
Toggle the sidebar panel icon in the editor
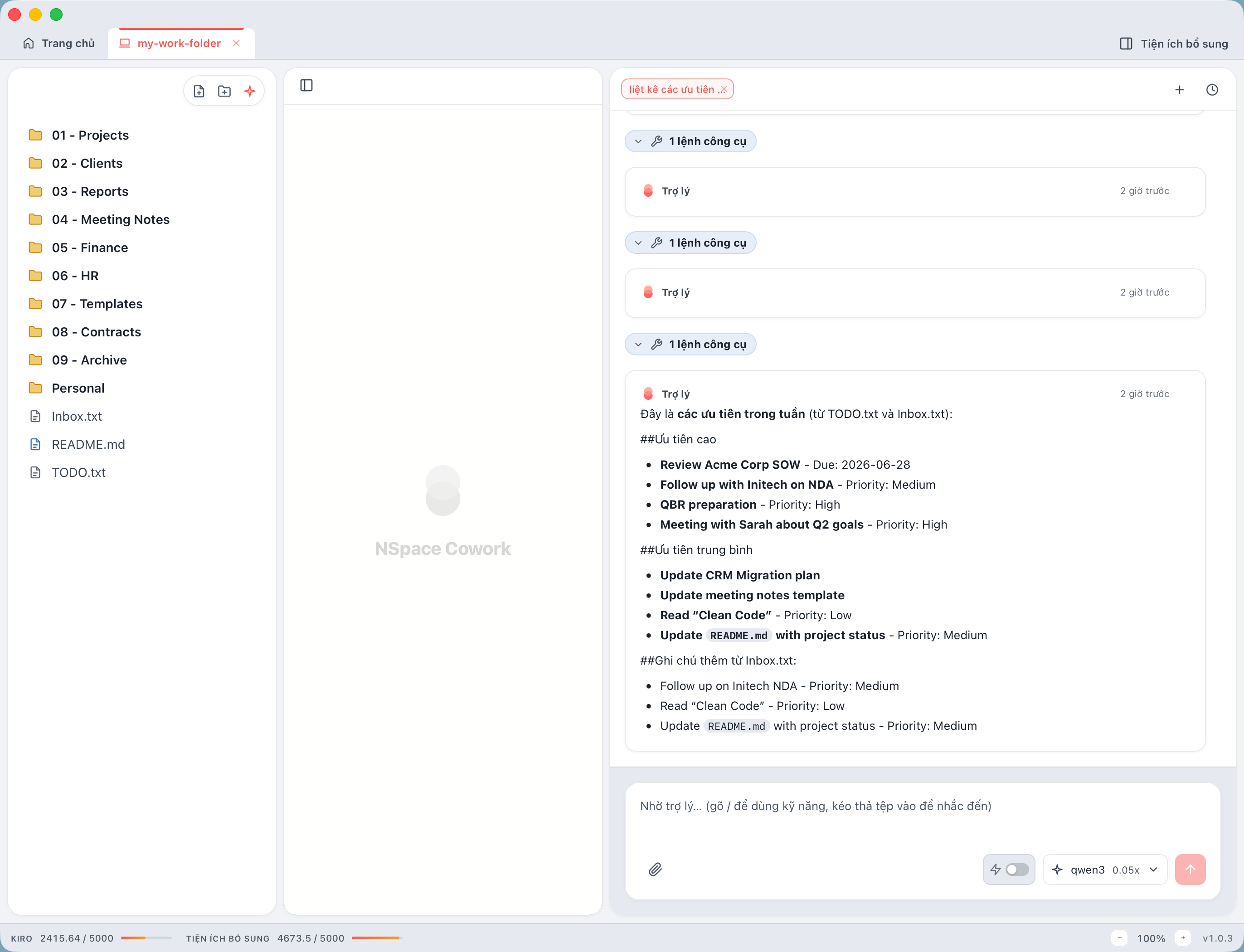click(306, 85)
